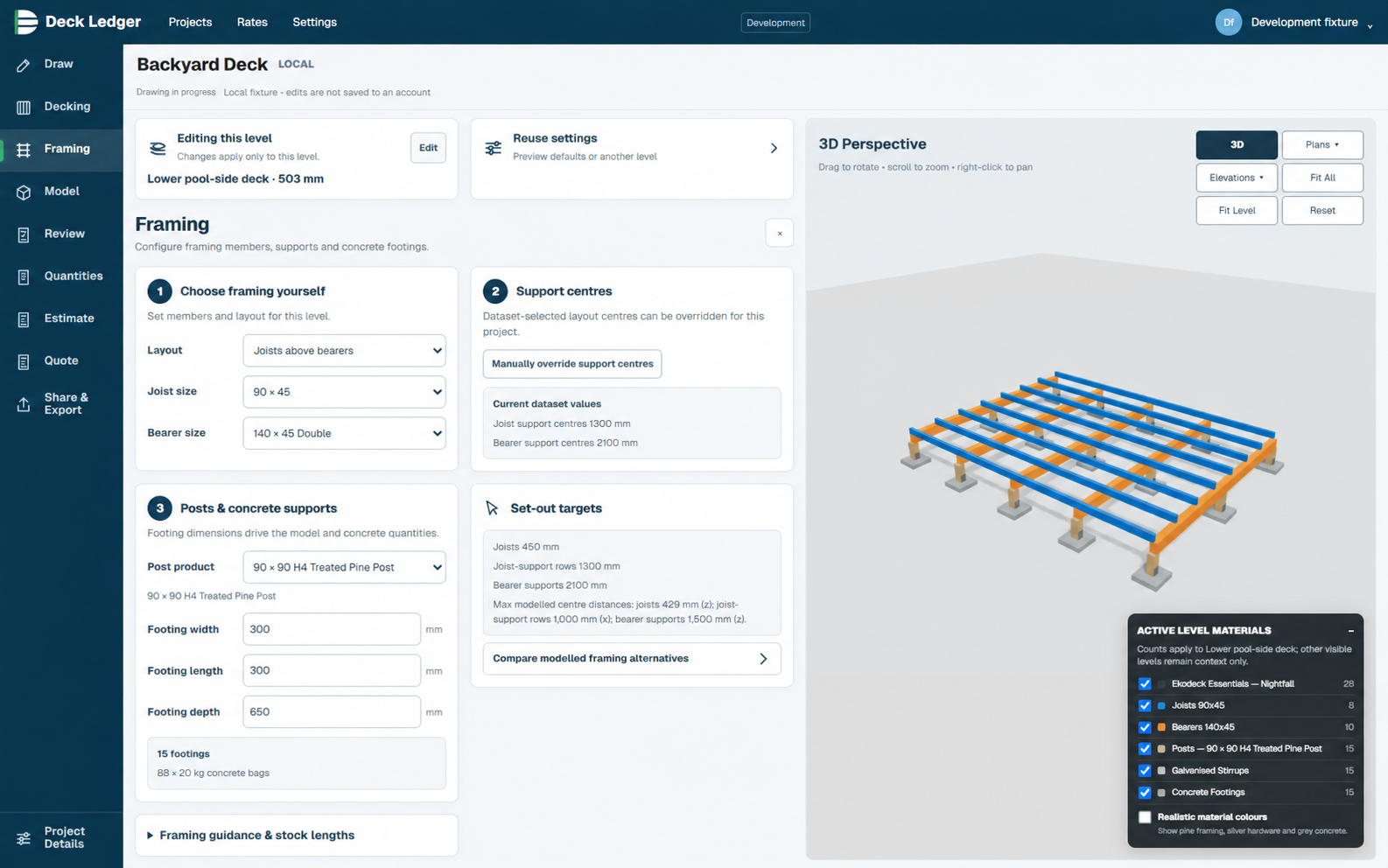Click the Share & Export upload icon

[24, 404]
